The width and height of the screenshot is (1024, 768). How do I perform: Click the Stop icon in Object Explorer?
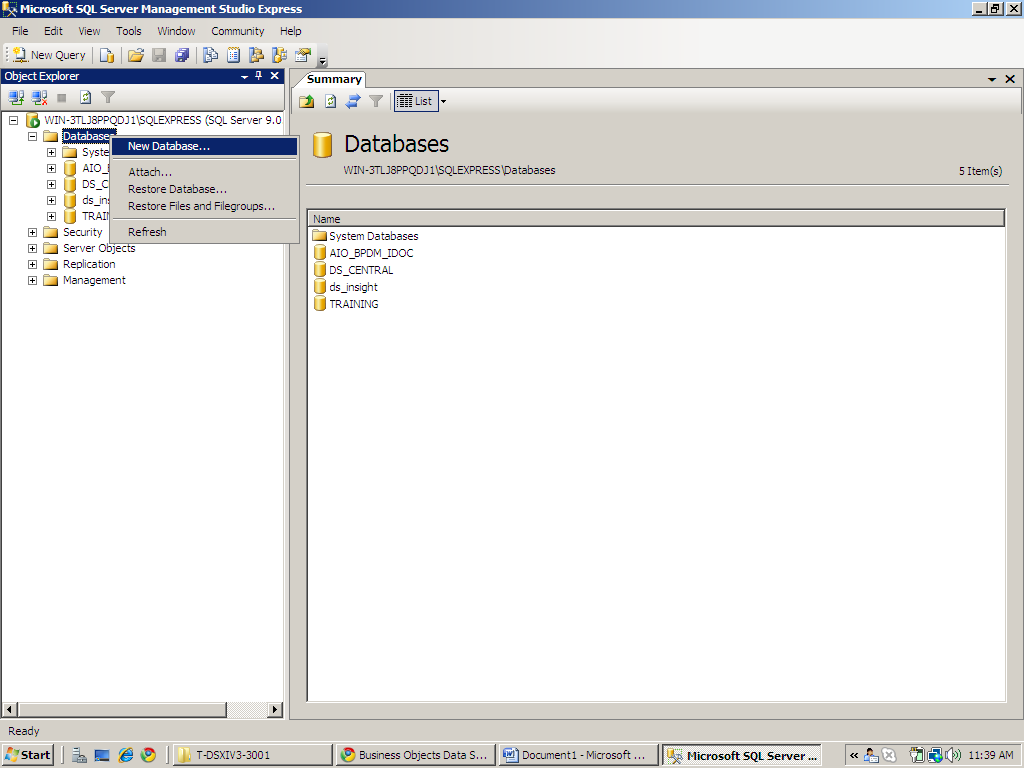[x=62, y=98]
